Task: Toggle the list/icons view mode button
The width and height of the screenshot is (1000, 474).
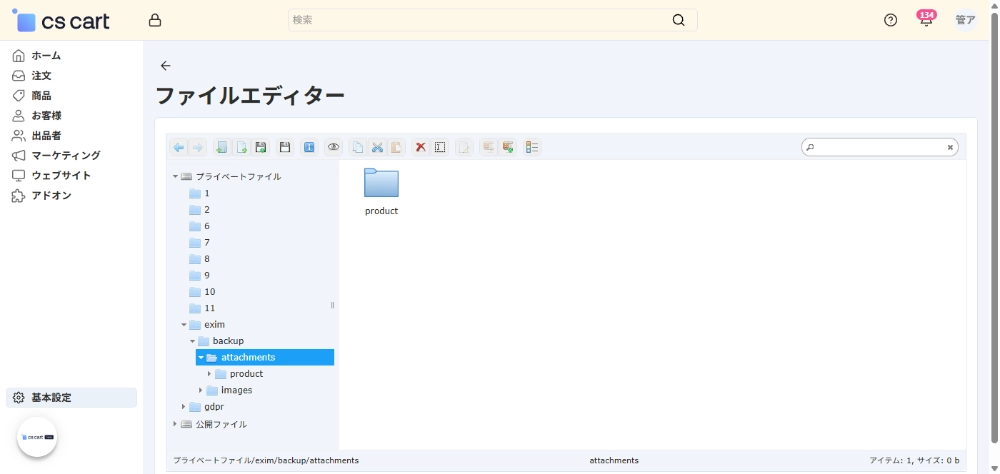Action: [x=532, y=147]
